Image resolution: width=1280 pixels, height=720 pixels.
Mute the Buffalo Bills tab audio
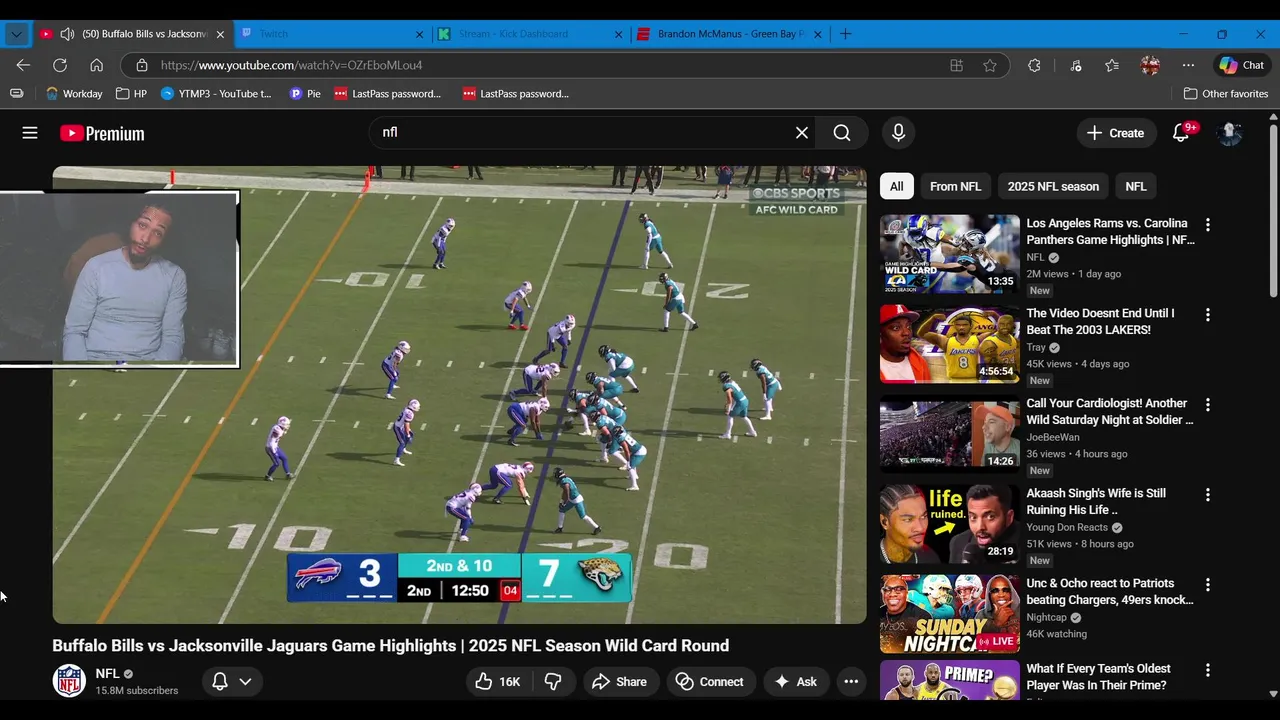pyautogui.click(x=67, y=34)
